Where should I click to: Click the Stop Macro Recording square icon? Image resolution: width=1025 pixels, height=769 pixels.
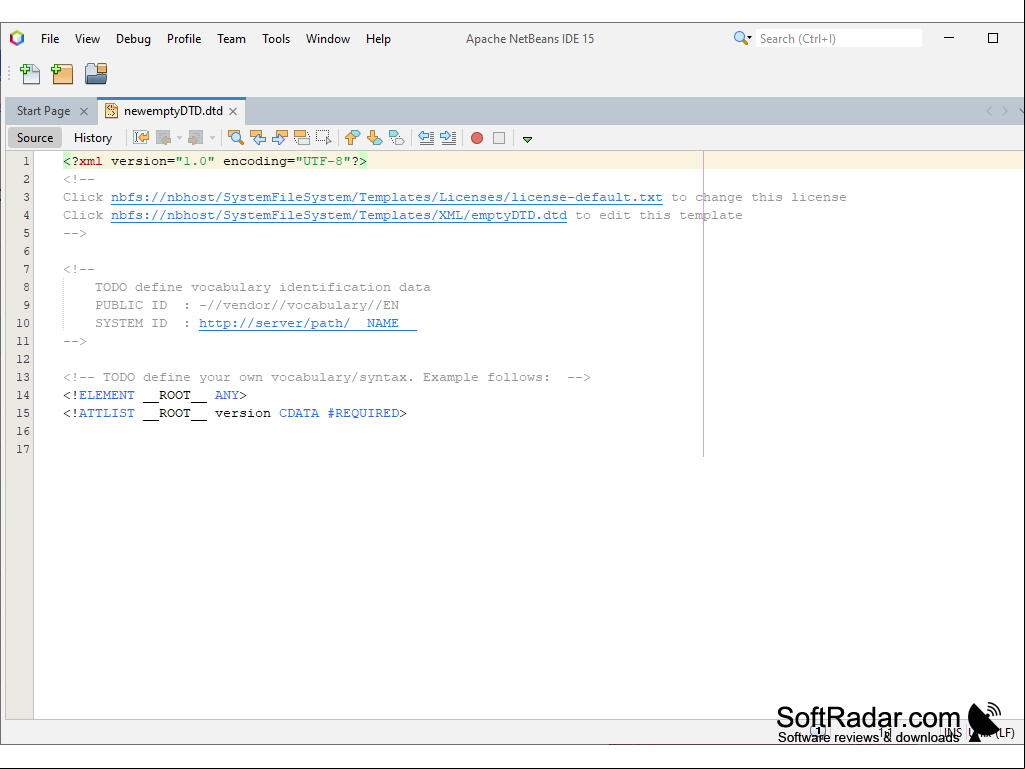pos(499,138)
